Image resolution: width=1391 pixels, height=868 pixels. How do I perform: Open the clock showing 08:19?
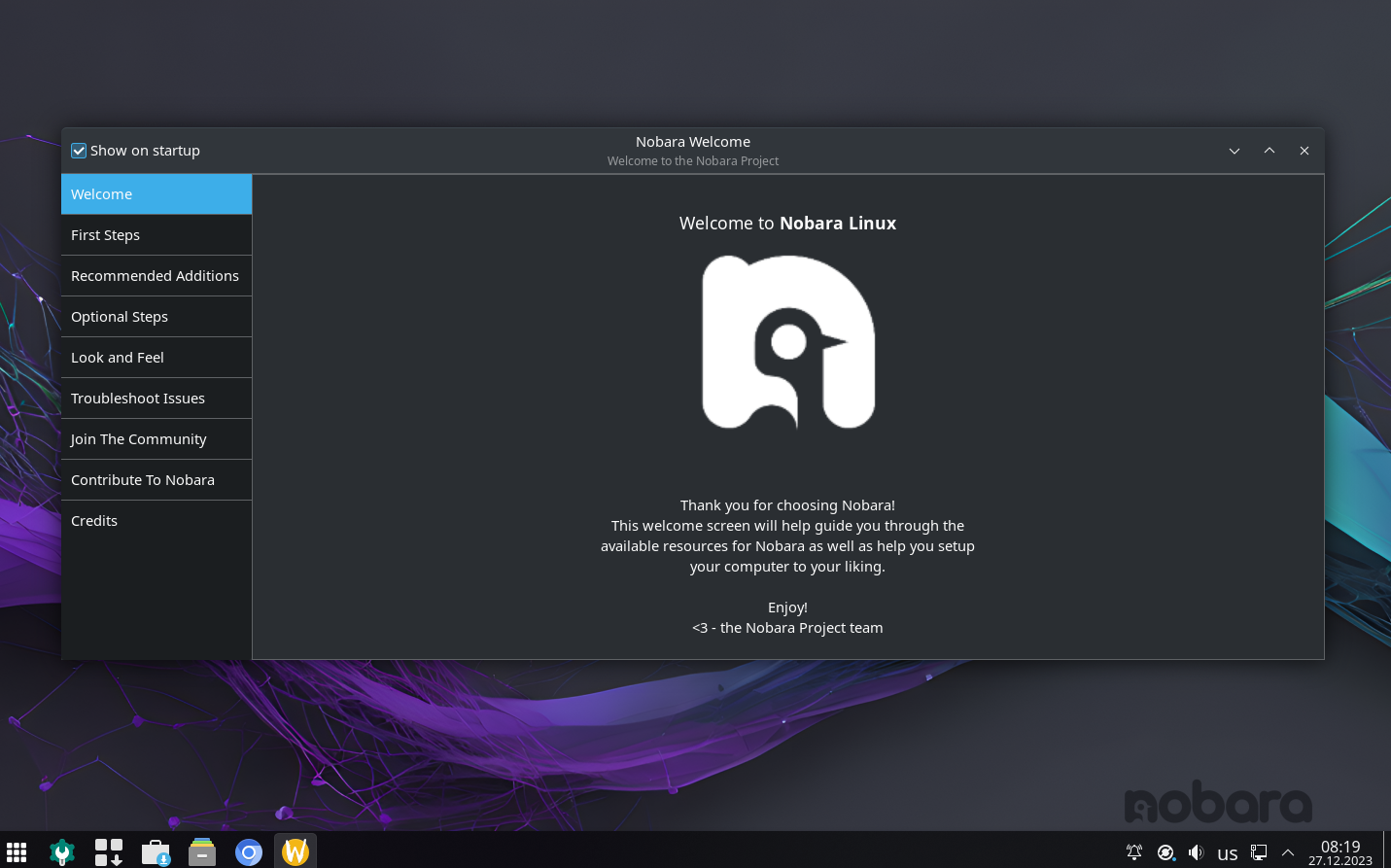point(1340,852)
